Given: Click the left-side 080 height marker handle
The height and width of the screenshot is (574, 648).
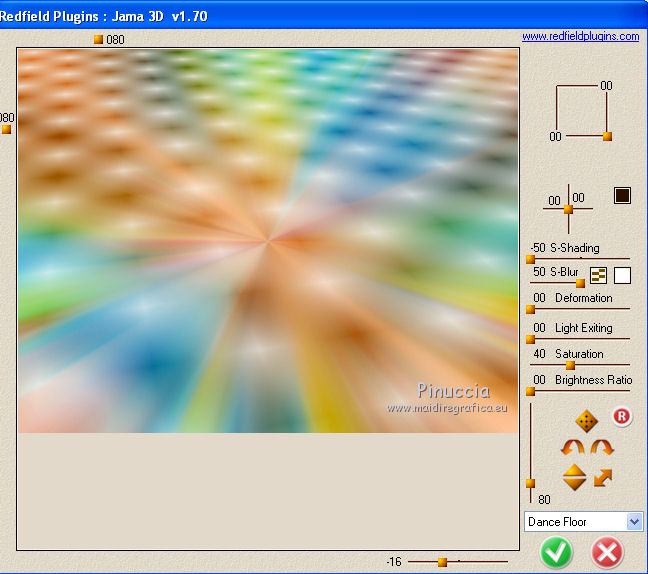Looking at the screenshot, I should pos(6,129).
